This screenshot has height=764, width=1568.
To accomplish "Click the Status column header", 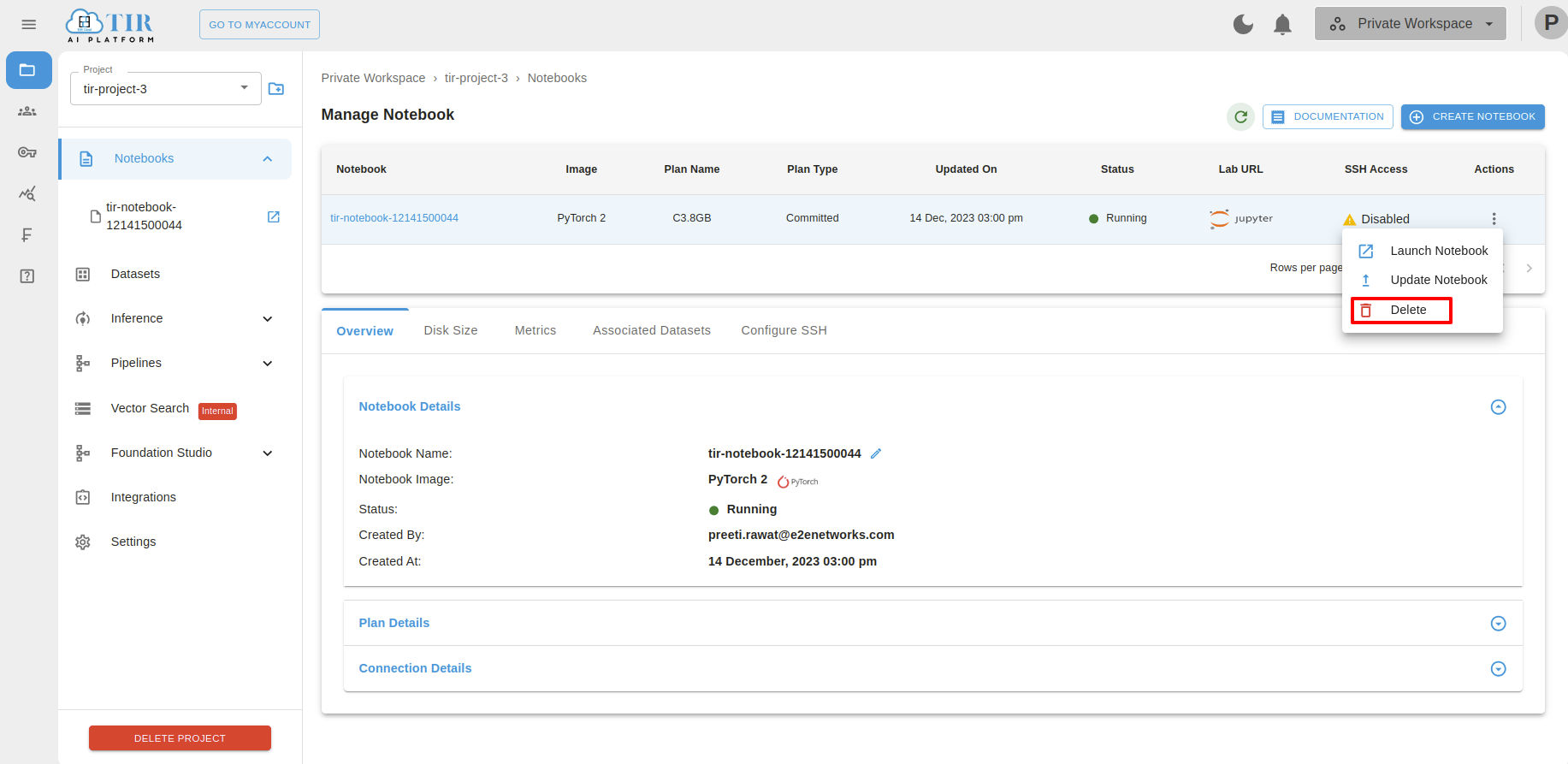I will (x=1117, y=169).
